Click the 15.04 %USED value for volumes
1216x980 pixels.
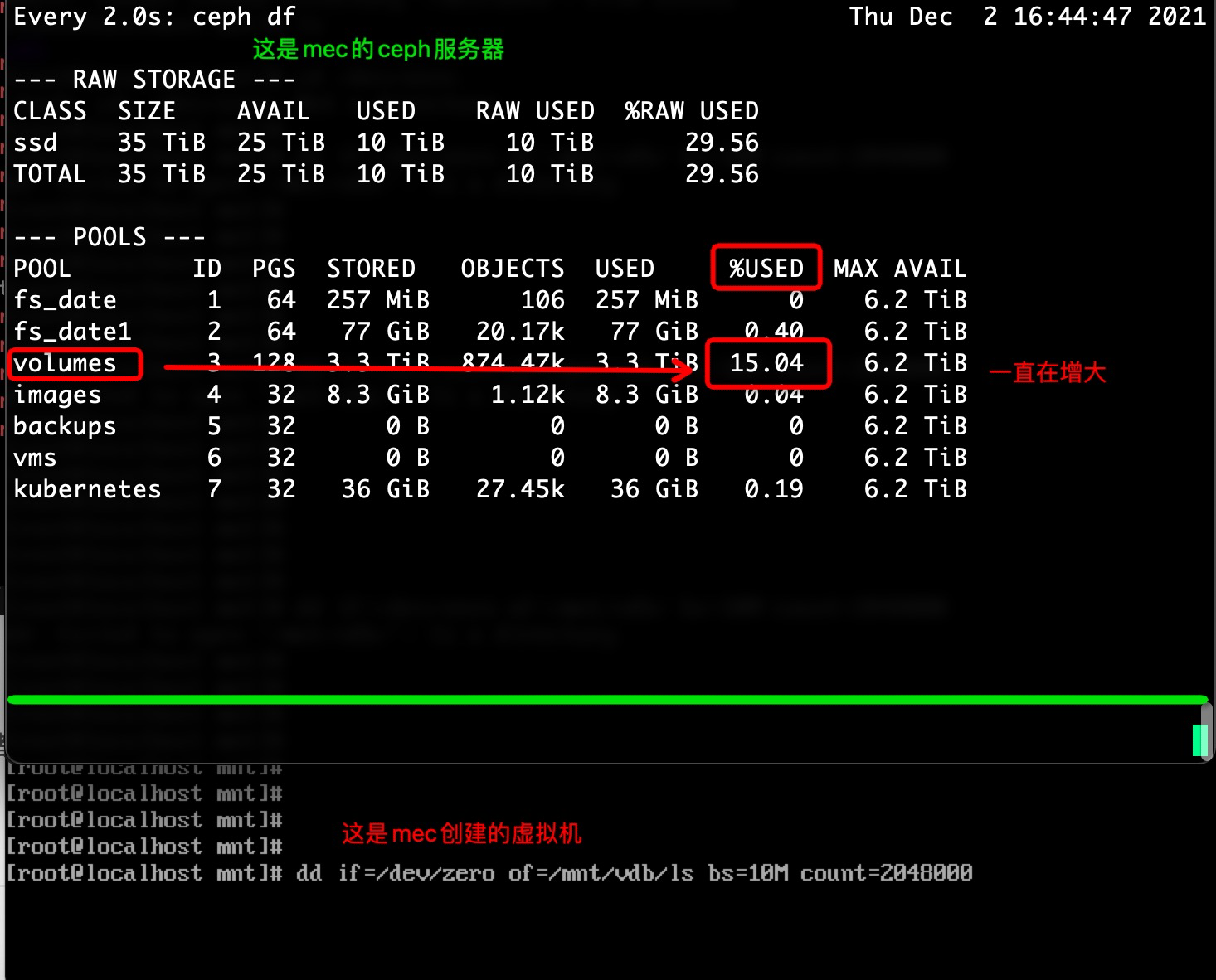tap(766, 363)
